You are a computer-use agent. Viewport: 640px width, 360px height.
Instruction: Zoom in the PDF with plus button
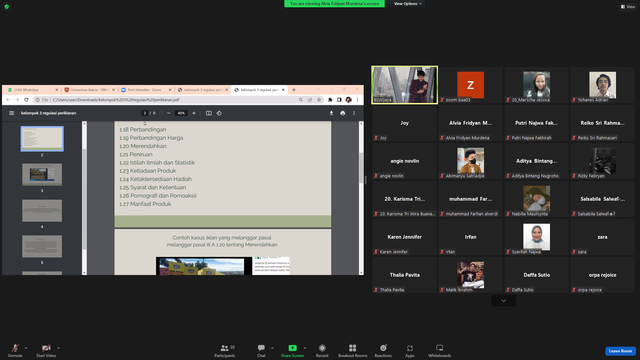pos(194,113)
